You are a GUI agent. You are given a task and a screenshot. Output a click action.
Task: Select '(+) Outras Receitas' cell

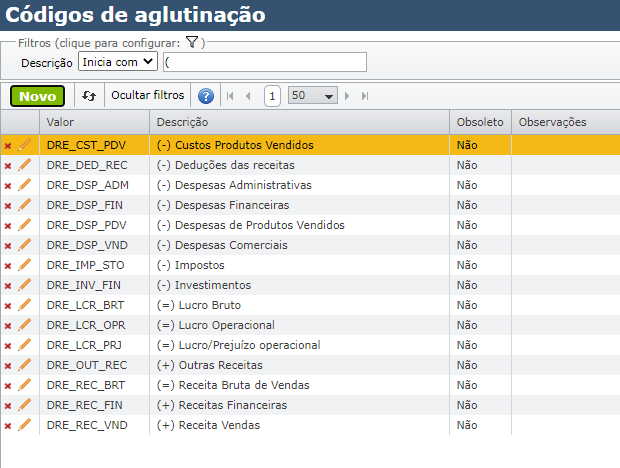point(300,365)
